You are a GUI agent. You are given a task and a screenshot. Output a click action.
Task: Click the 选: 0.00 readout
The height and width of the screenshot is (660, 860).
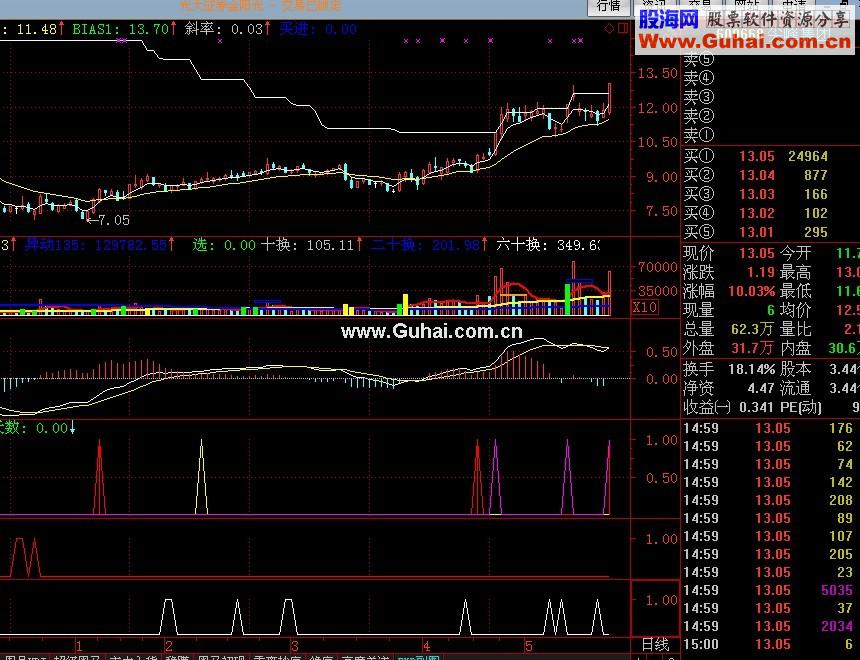click(224, 245)
